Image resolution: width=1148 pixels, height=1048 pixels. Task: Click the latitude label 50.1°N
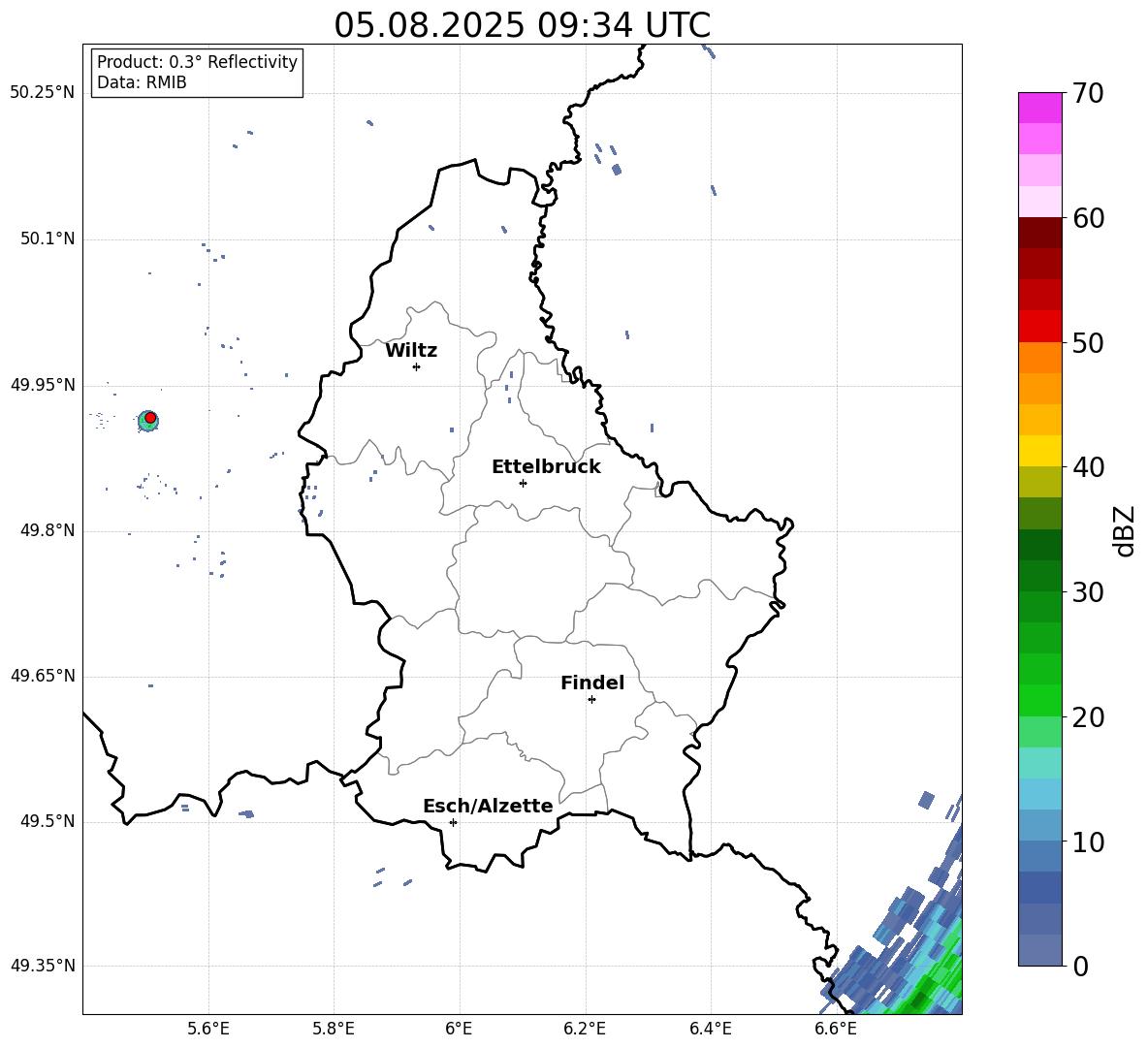pyautogui.click(x=48, y=238)
